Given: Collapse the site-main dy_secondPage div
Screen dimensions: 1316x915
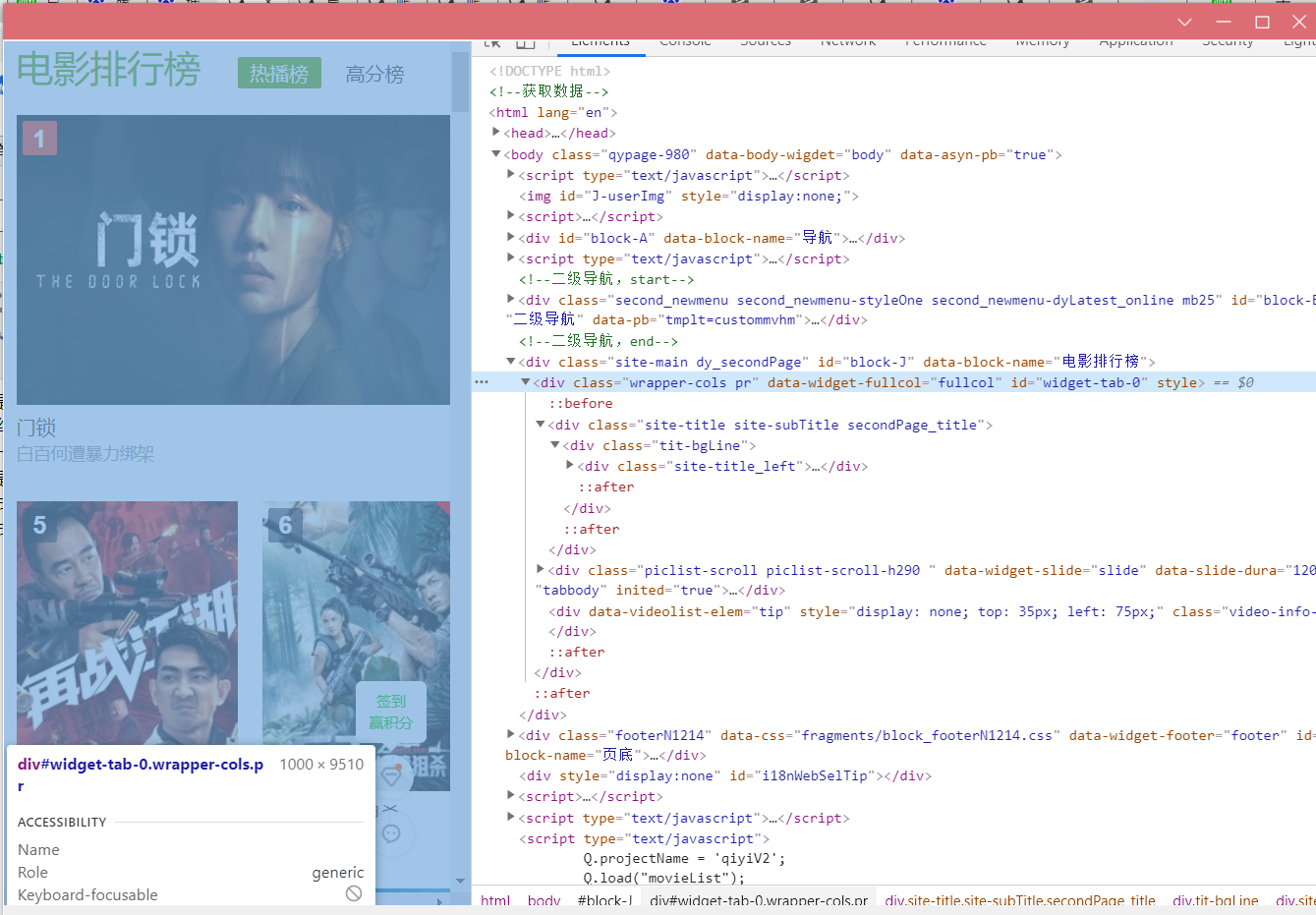Looking at the screenshot, I should pyautogui.click(x=511, y=361).
